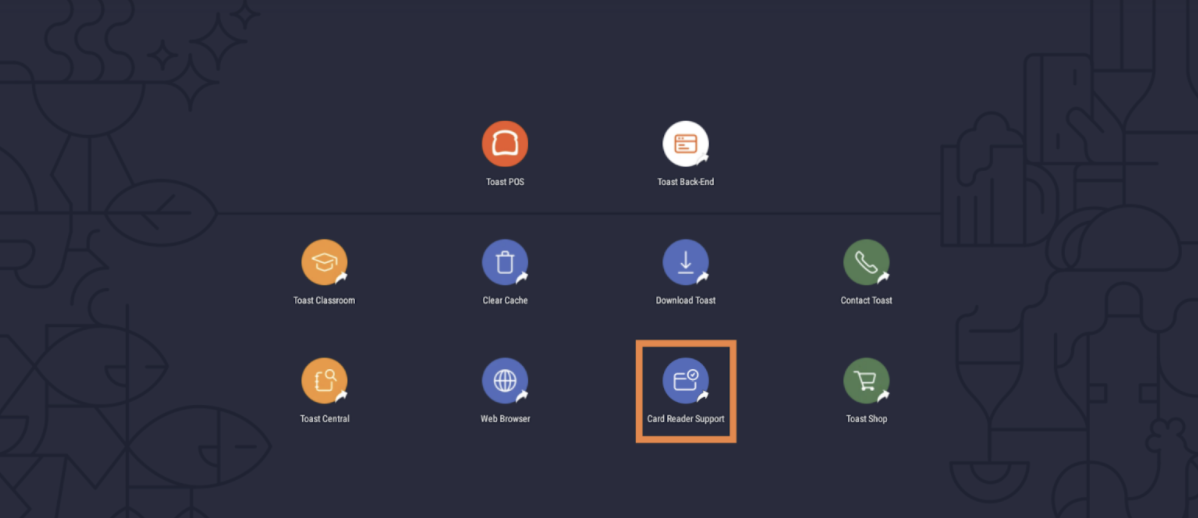Select the "Toast Central" text label
The height and width of the screenshot is (518, 1198).
coord(324,419)
